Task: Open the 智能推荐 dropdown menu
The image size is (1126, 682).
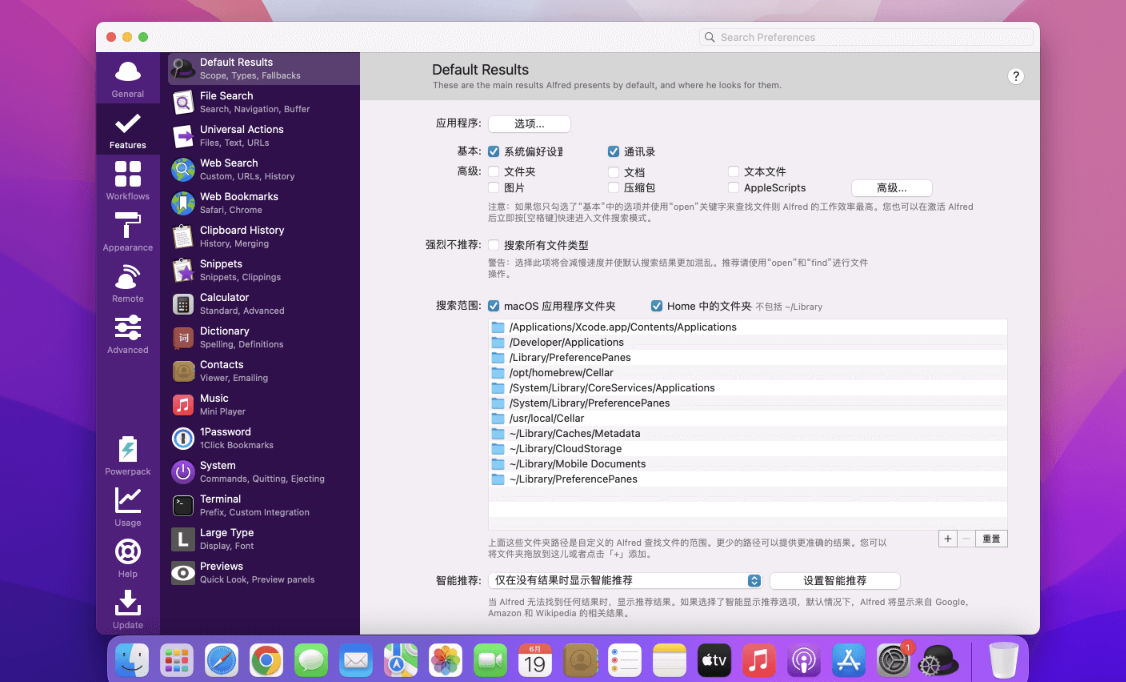Action: [x=625, y=580]
